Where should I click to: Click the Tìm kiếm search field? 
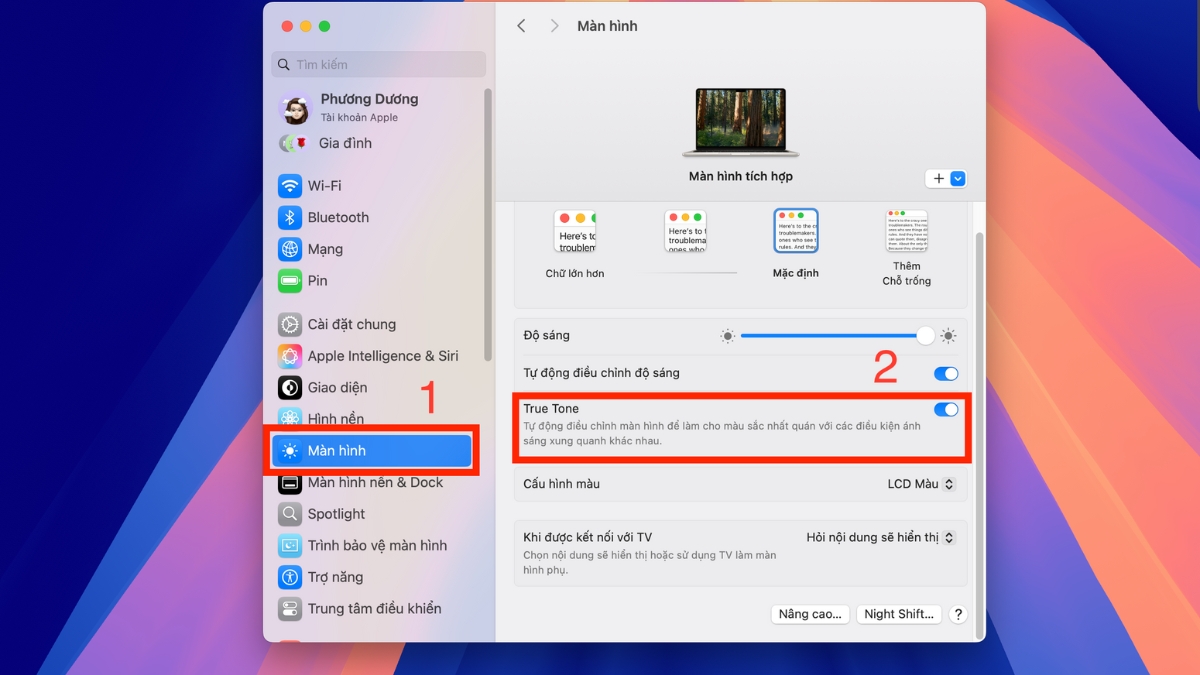pyautogui.click(x=378, y=65)
